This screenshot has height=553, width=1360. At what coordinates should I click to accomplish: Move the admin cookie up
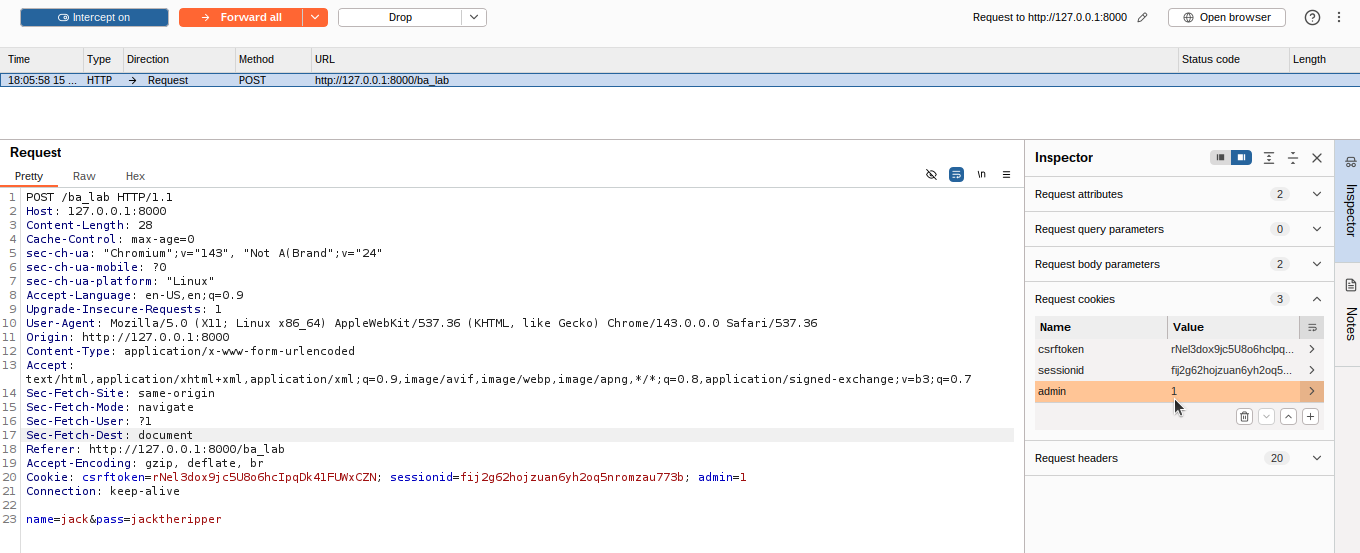(x=1288, y=417)
